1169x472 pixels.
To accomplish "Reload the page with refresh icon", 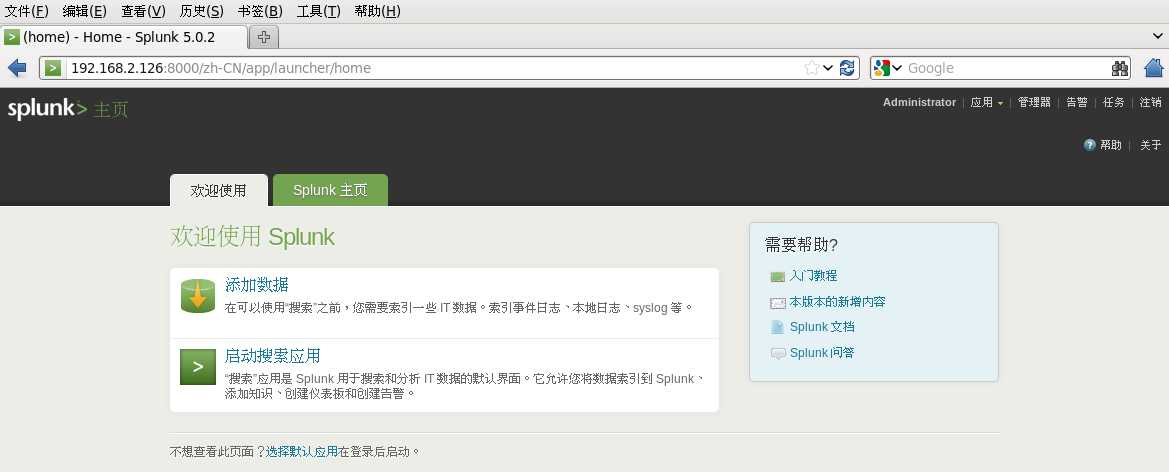I will click(x=847, y=68).
